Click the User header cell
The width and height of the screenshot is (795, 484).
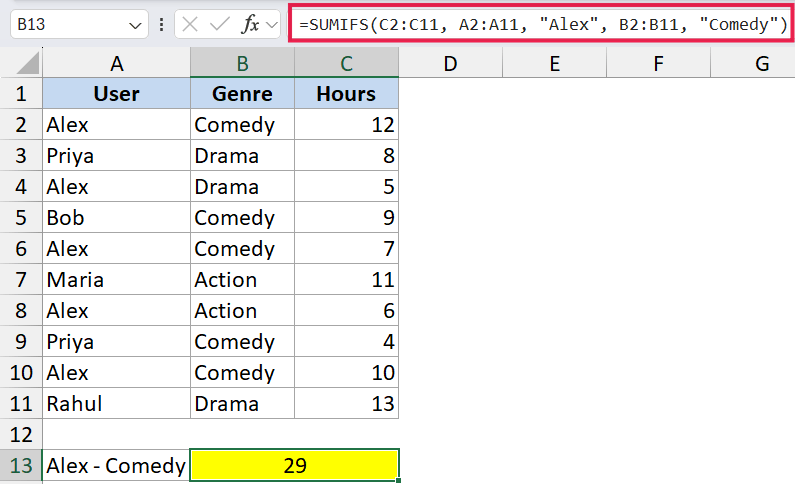click(x=117, y=94)
